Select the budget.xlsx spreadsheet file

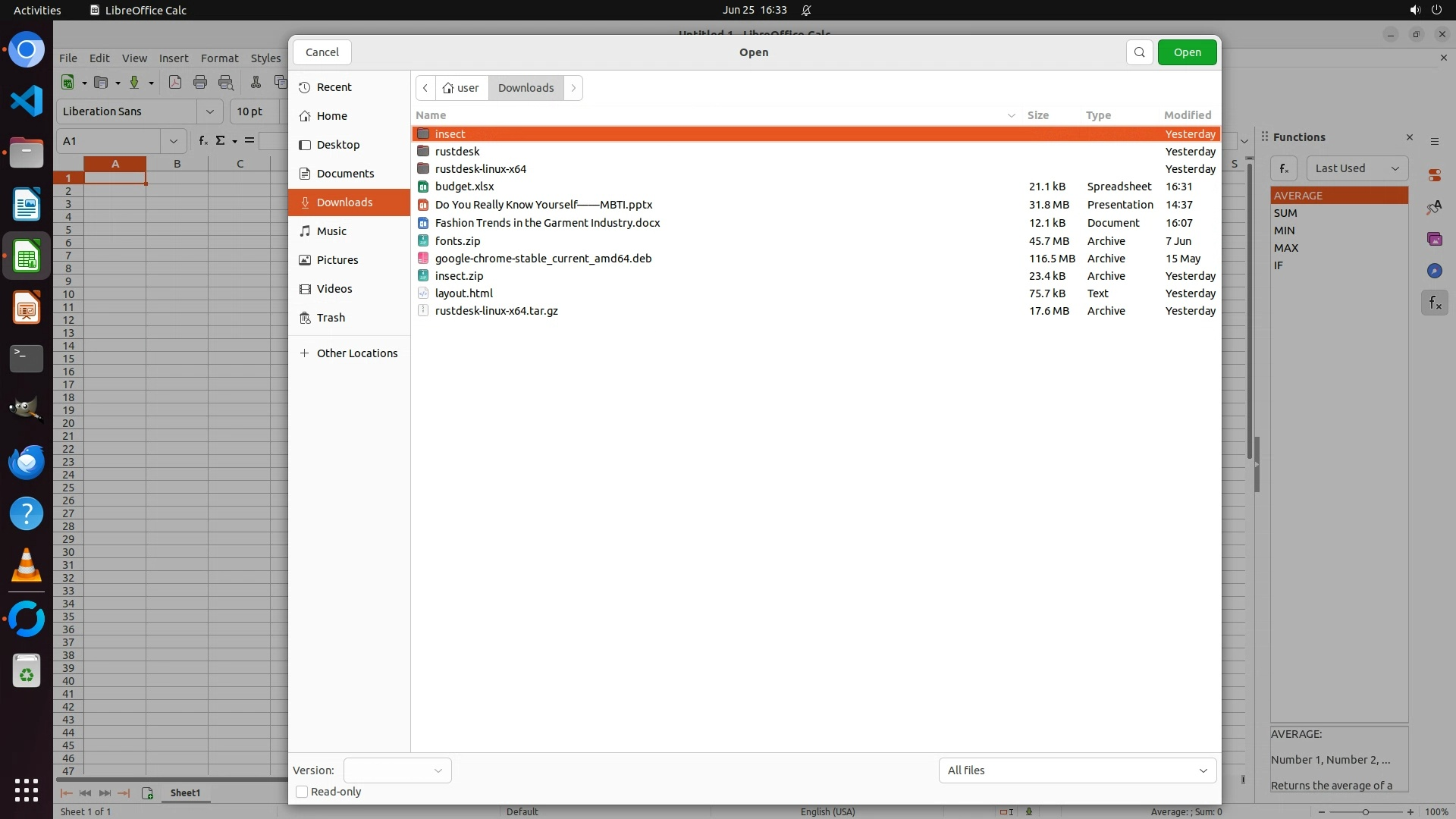[464, 187]
